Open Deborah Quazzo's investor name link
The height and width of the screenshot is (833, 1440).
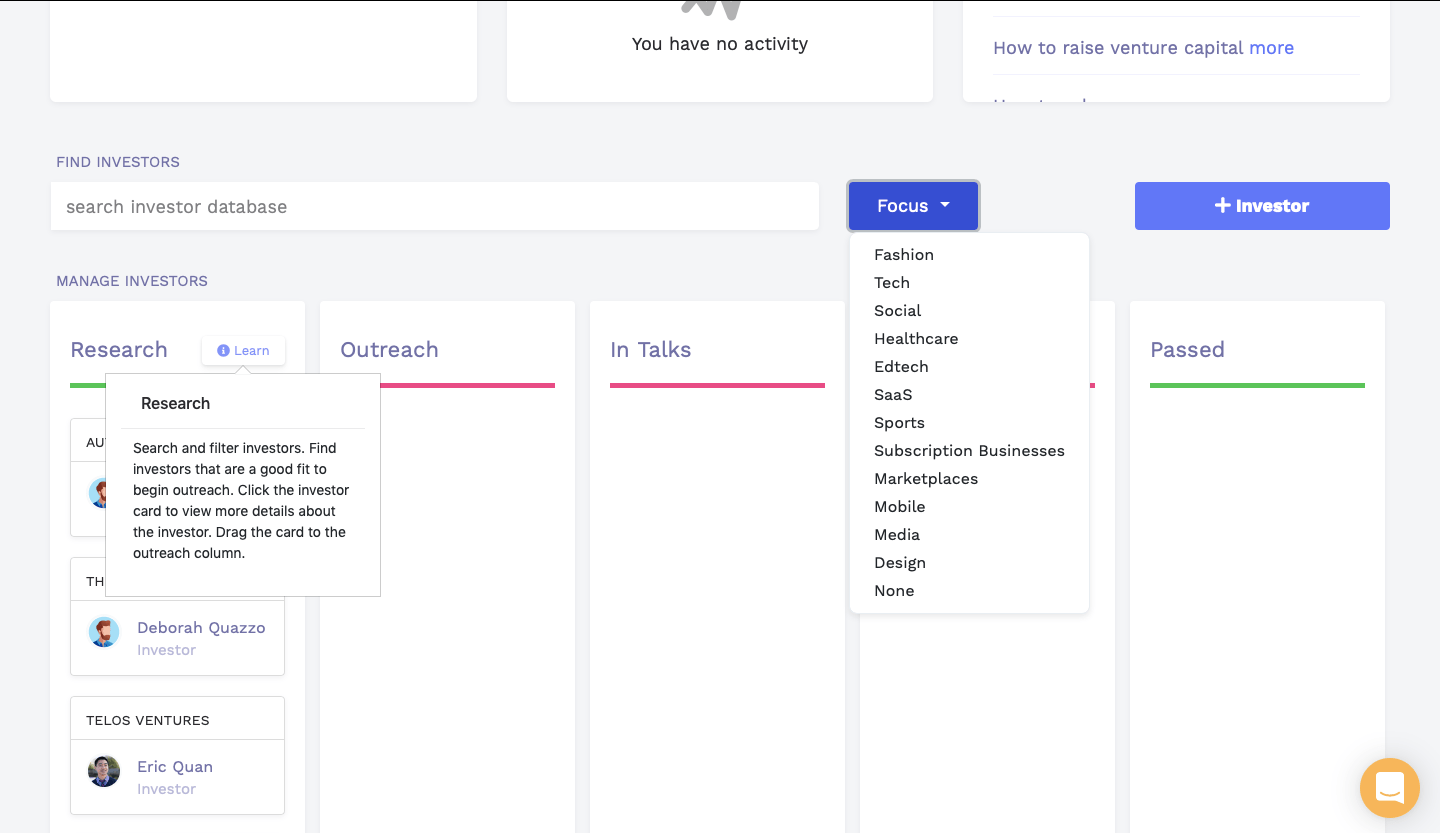click(x=201, y=628)
